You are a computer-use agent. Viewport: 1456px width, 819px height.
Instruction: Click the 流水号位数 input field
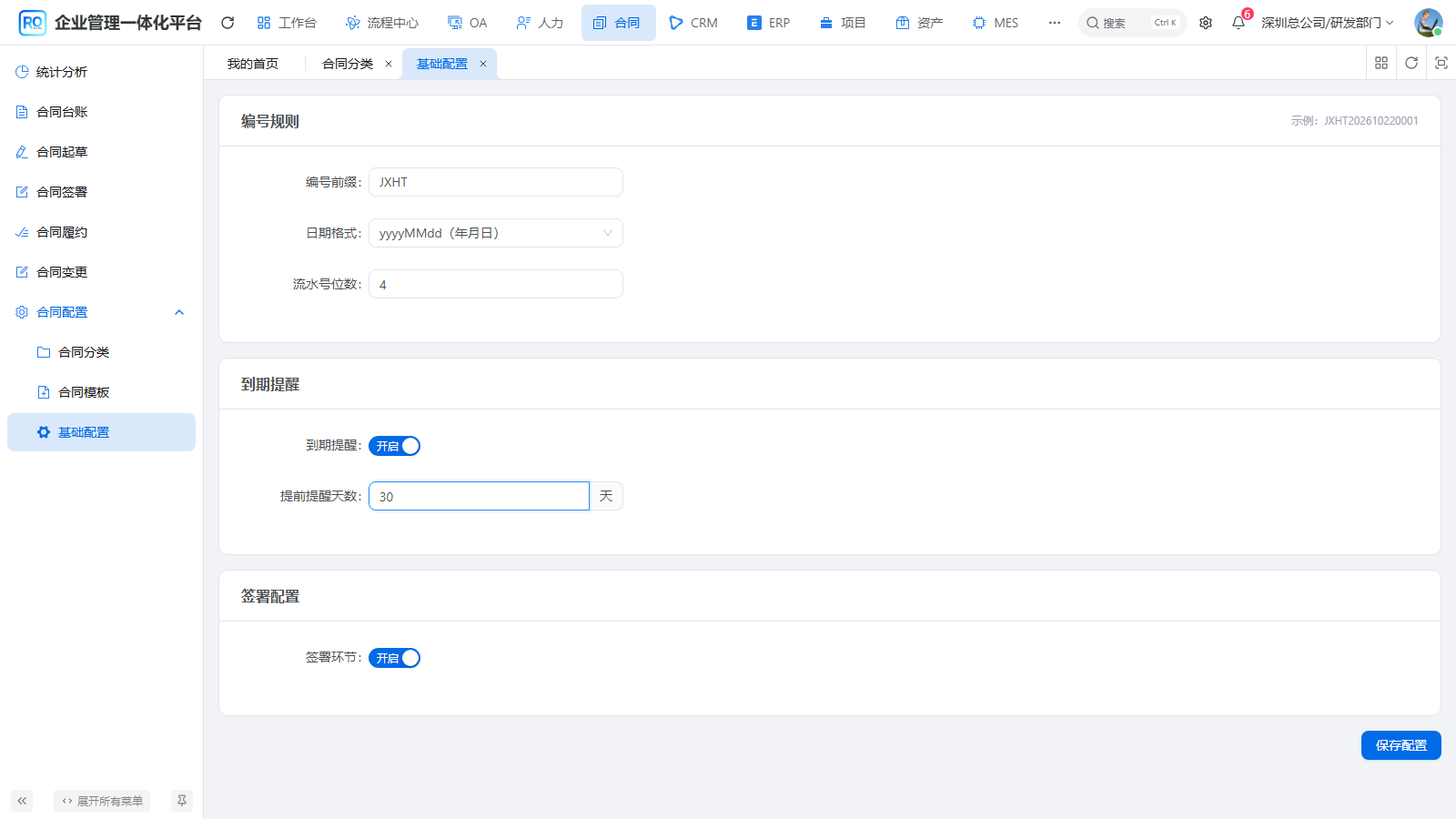pos(496,284)
